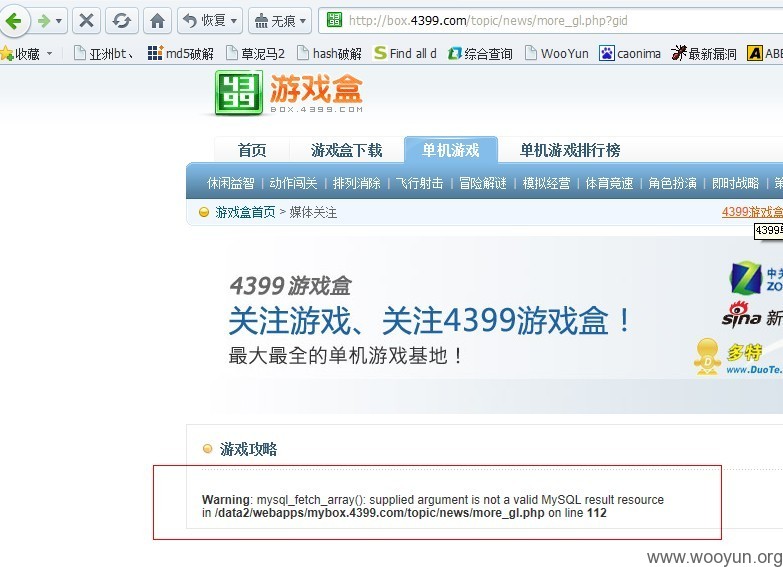The width and height of the screenshot is (783, 567).
Task: Open the 排列消除 game category
Action: tap(357, 183)
